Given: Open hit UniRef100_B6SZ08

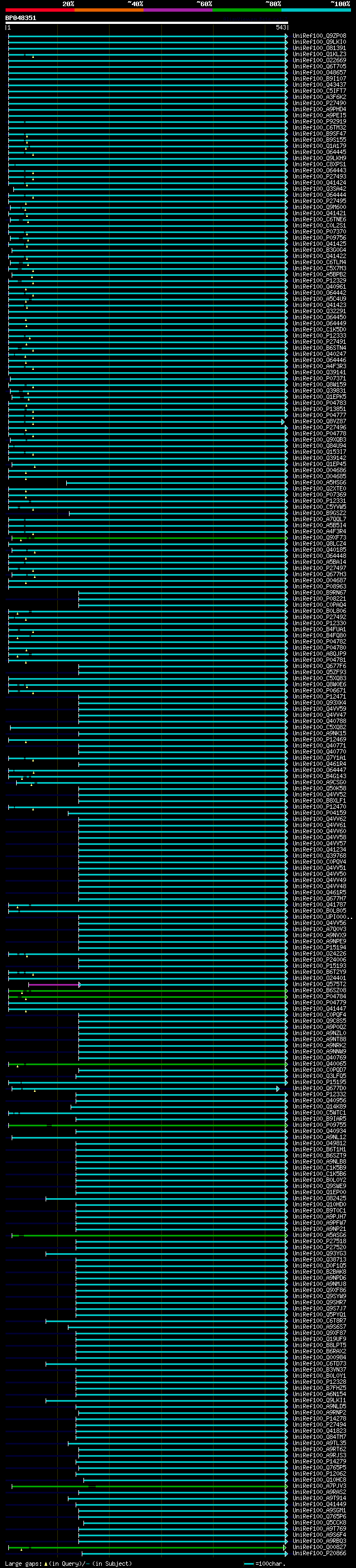Looking at the screenshot, I should [x=319, y=990].
